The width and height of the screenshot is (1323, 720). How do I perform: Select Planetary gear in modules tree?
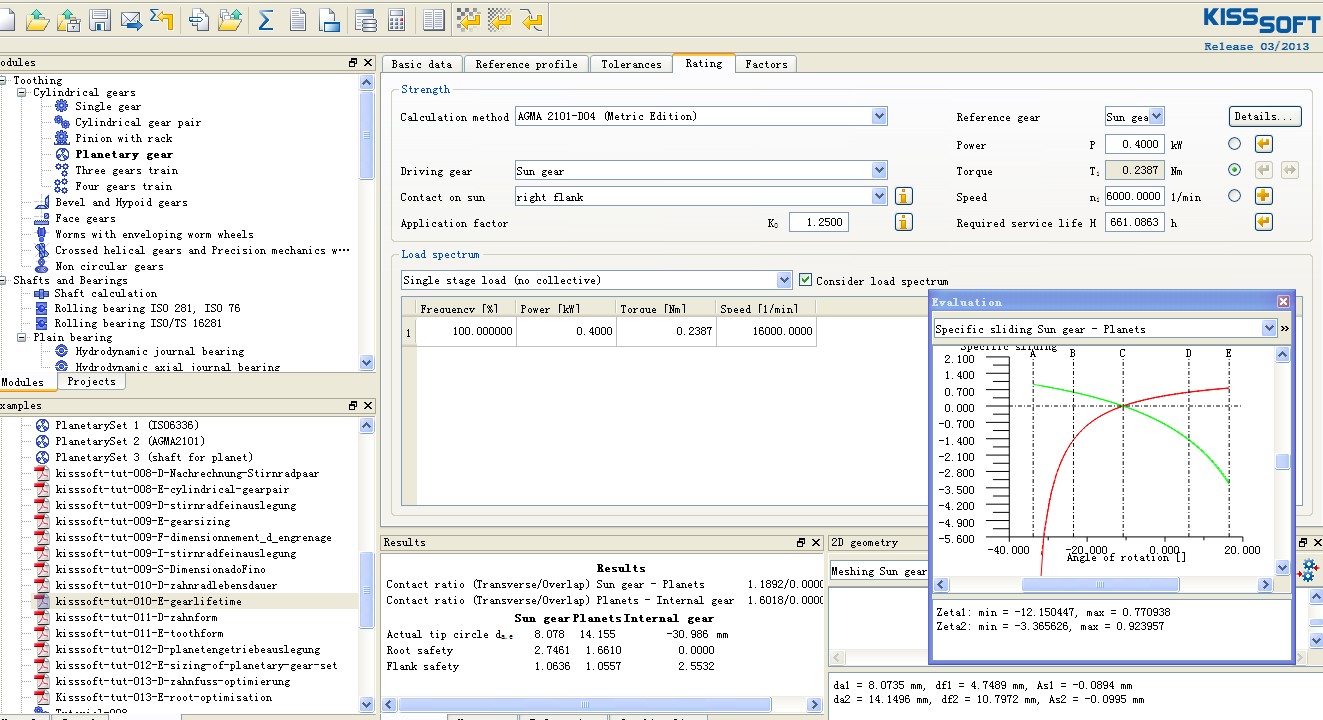click(x=124, y=154)
